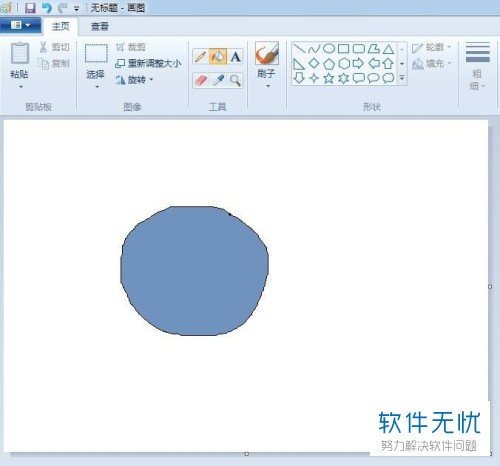Choose the Triangle shape

388,49
